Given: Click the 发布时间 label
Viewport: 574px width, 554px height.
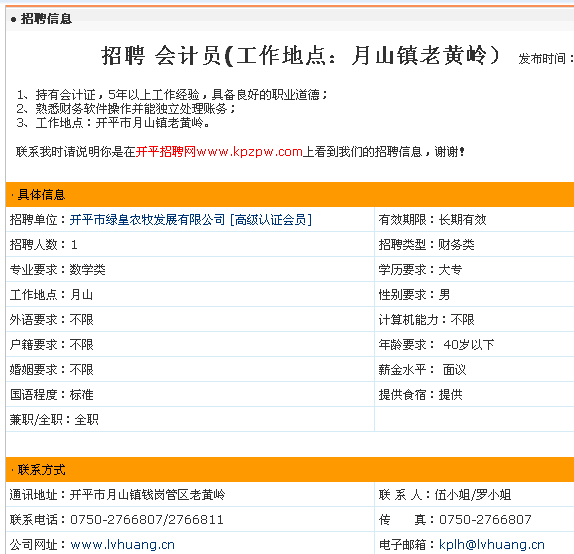Looking at the screenshot, I should coord(542,59).
